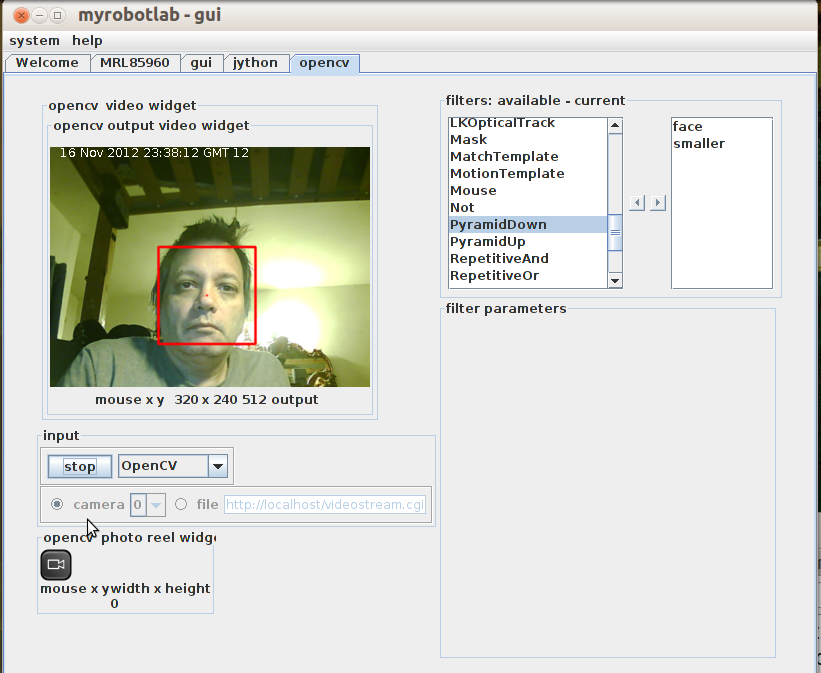This screenshot has height=673, width=821.
Task: Select the opencv tab
Action: point(324,63)
